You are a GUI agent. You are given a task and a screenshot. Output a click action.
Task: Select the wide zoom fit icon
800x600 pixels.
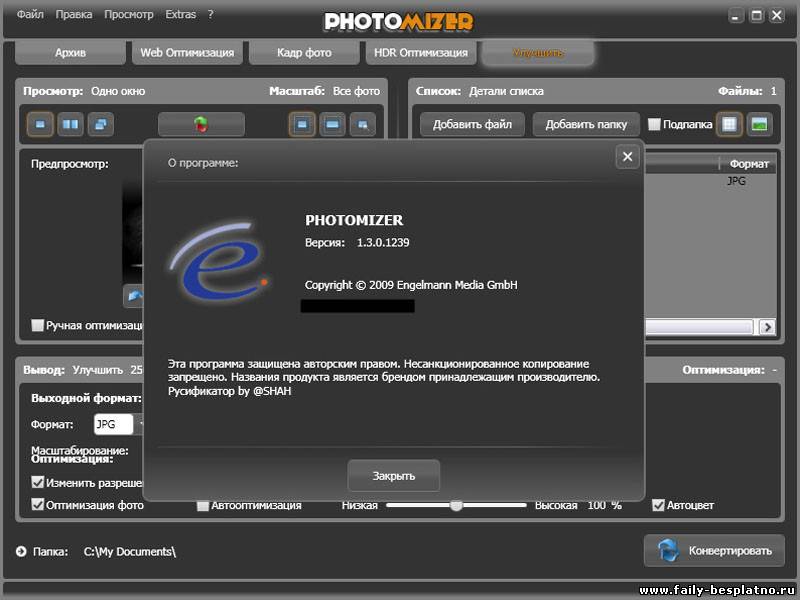pos(332,124)
